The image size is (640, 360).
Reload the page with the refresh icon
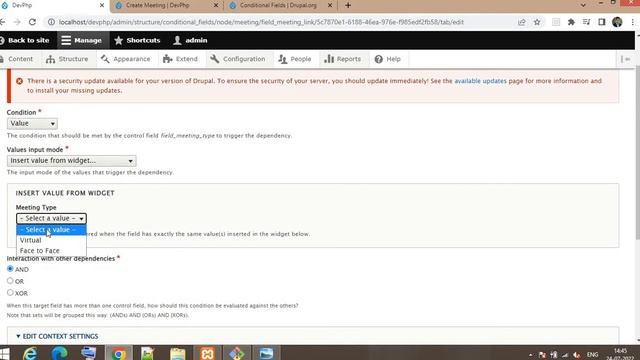pyautogui.click(x=32, y=22)
